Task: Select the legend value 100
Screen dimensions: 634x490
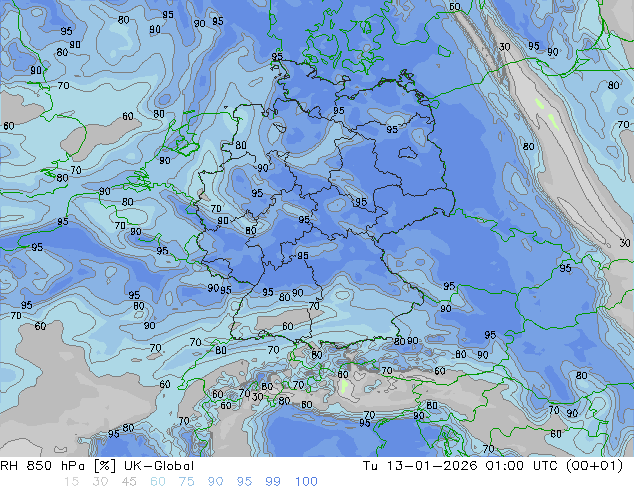Action: (306, 482)
